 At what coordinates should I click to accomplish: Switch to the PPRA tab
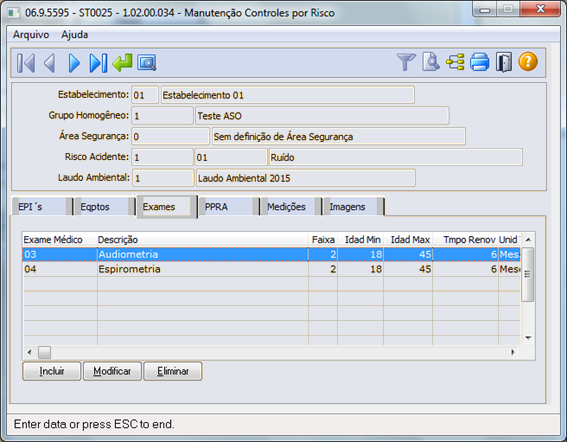(x=229, y=207)
